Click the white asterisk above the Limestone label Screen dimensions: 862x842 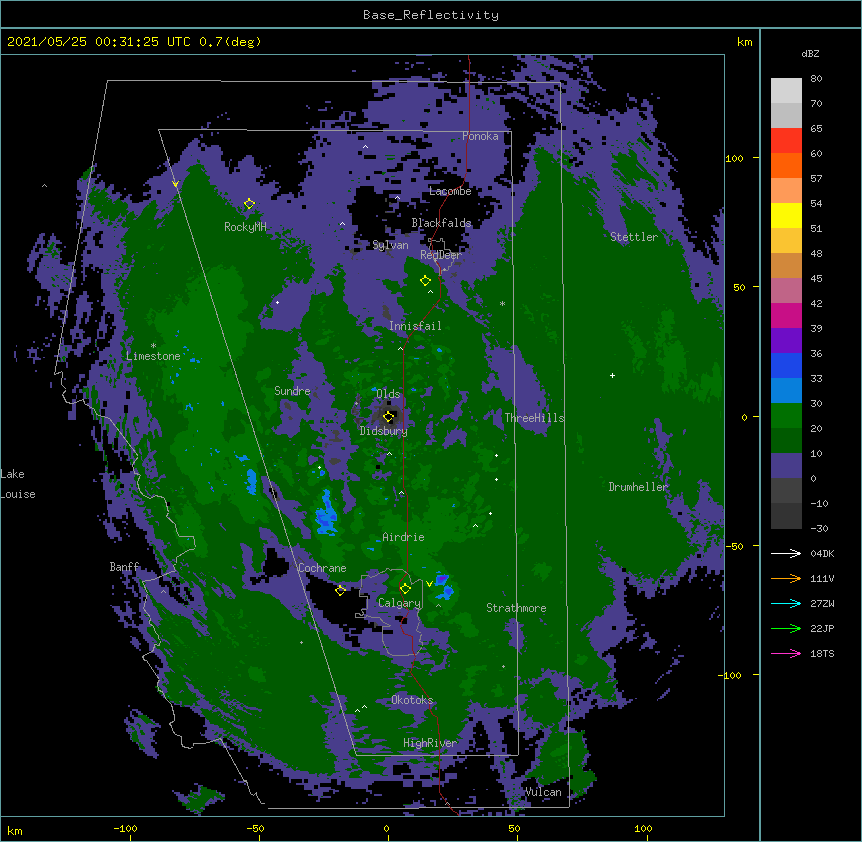(x=153, y=346)
